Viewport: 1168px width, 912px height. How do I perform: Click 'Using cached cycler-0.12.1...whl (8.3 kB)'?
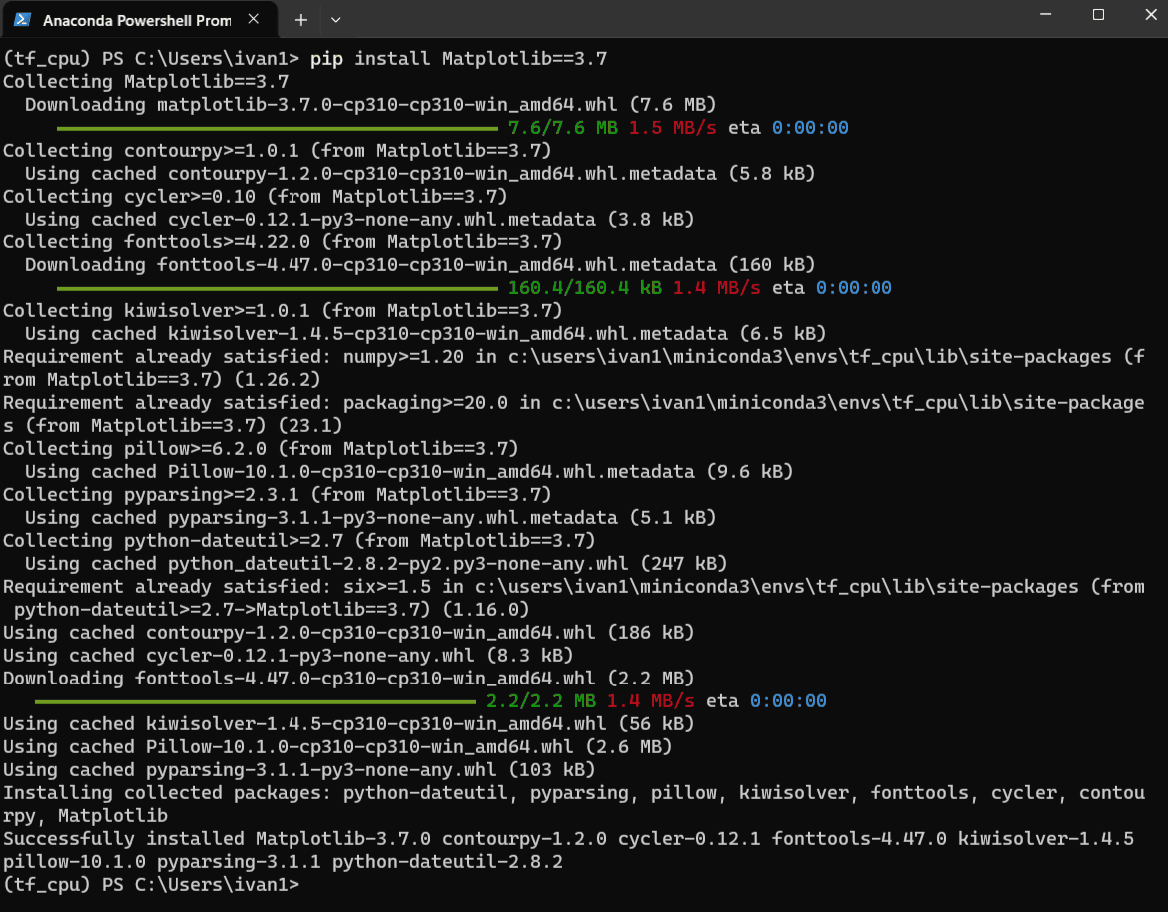tap(288, 656)
